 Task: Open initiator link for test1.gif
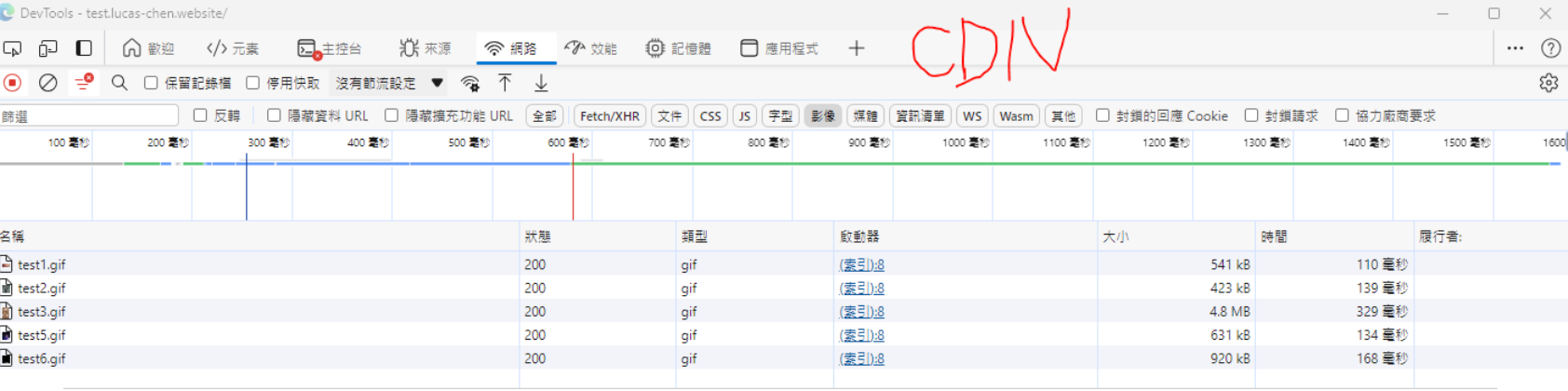pos(861,264)
